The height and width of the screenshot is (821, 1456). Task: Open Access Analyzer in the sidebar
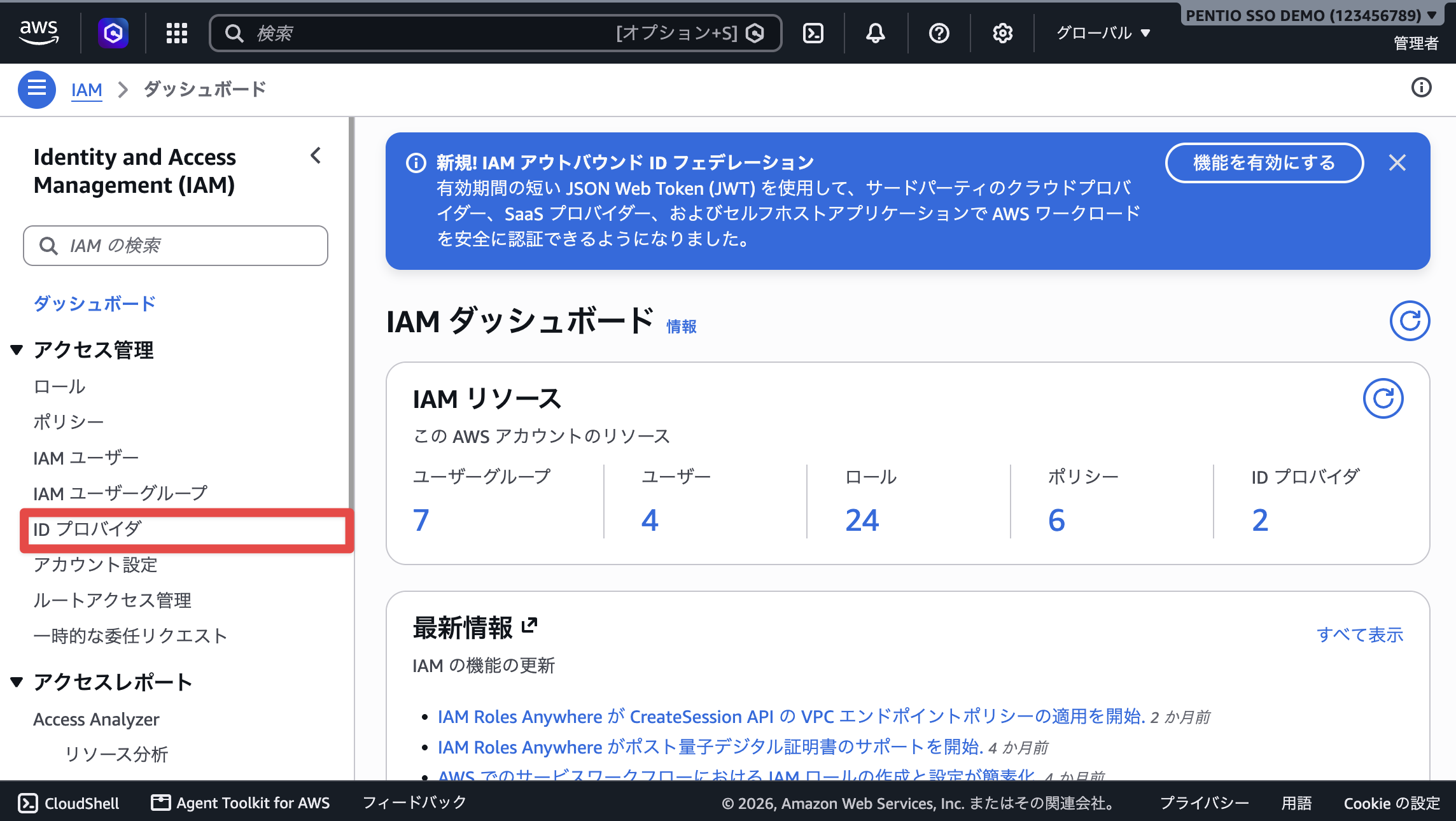tap(96, 719)
